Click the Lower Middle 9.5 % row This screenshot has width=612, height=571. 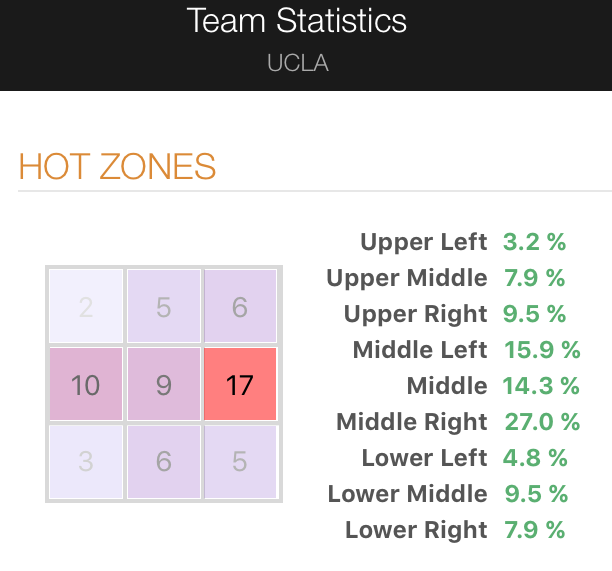coord(448,494)
